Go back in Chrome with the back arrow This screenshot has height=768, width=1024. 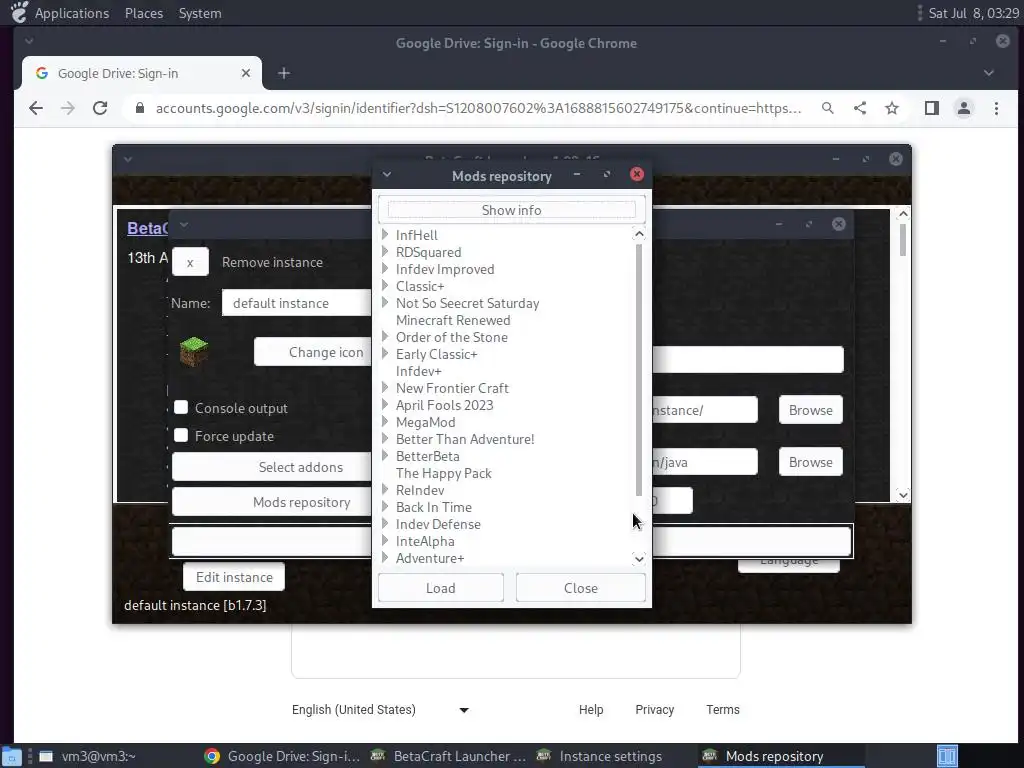[36, 108]
